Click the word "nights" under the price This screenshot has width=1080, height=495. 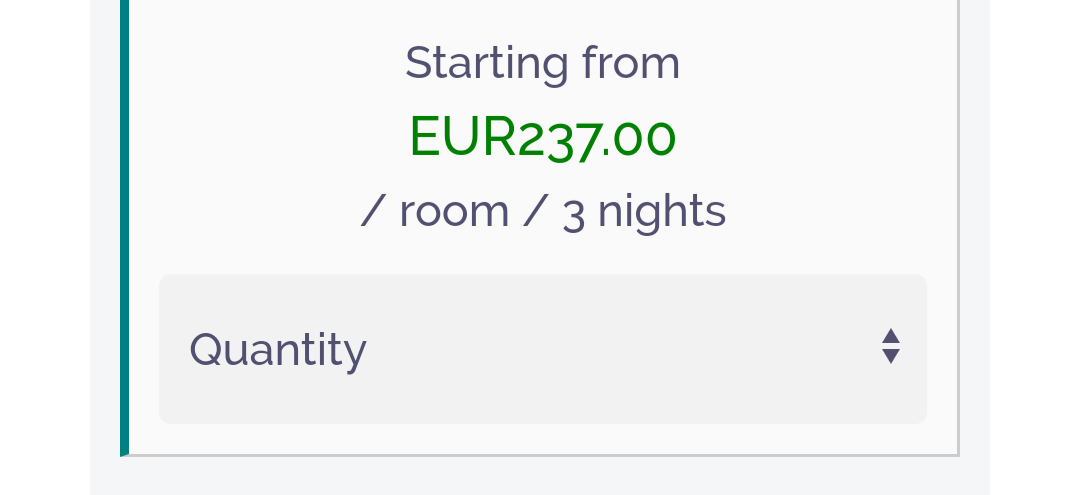tap(661, 211)
